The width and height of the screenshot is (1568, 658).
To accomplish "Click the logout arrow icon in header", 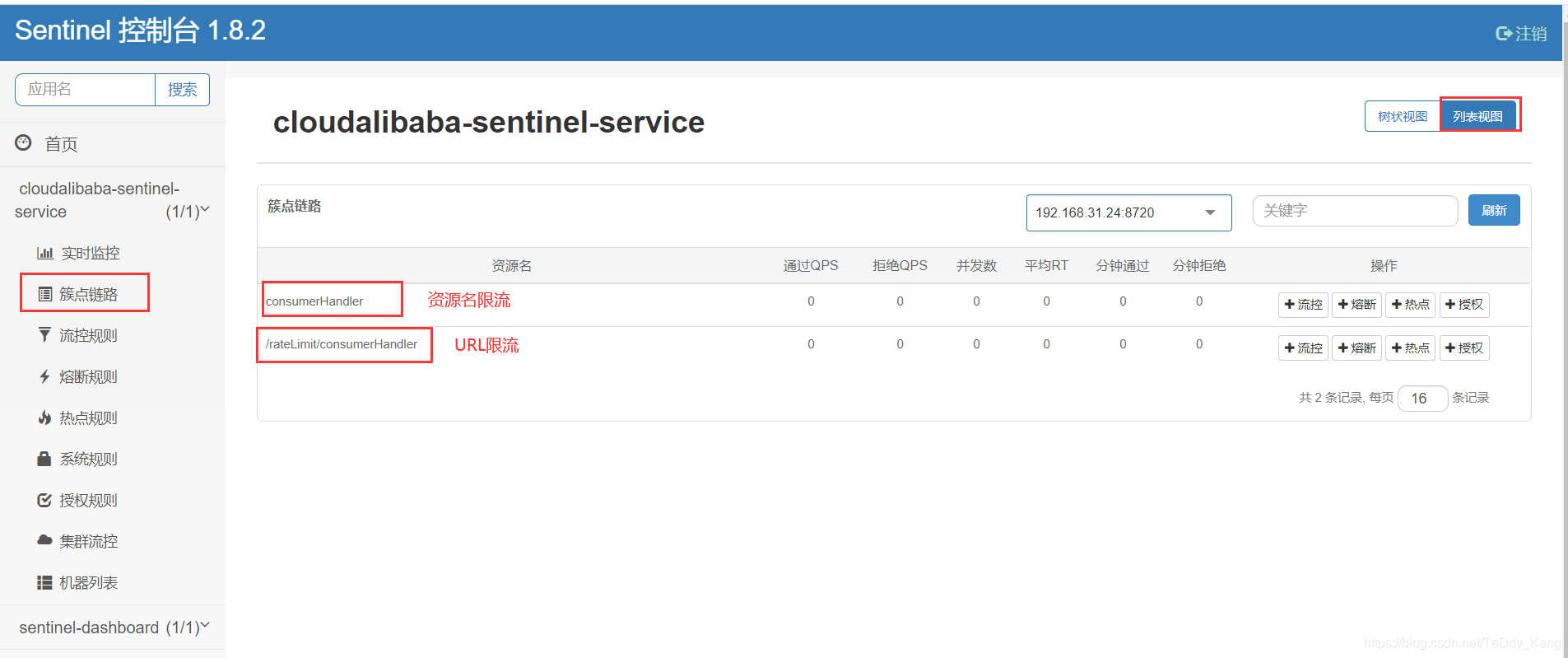I will [1504, 34].
